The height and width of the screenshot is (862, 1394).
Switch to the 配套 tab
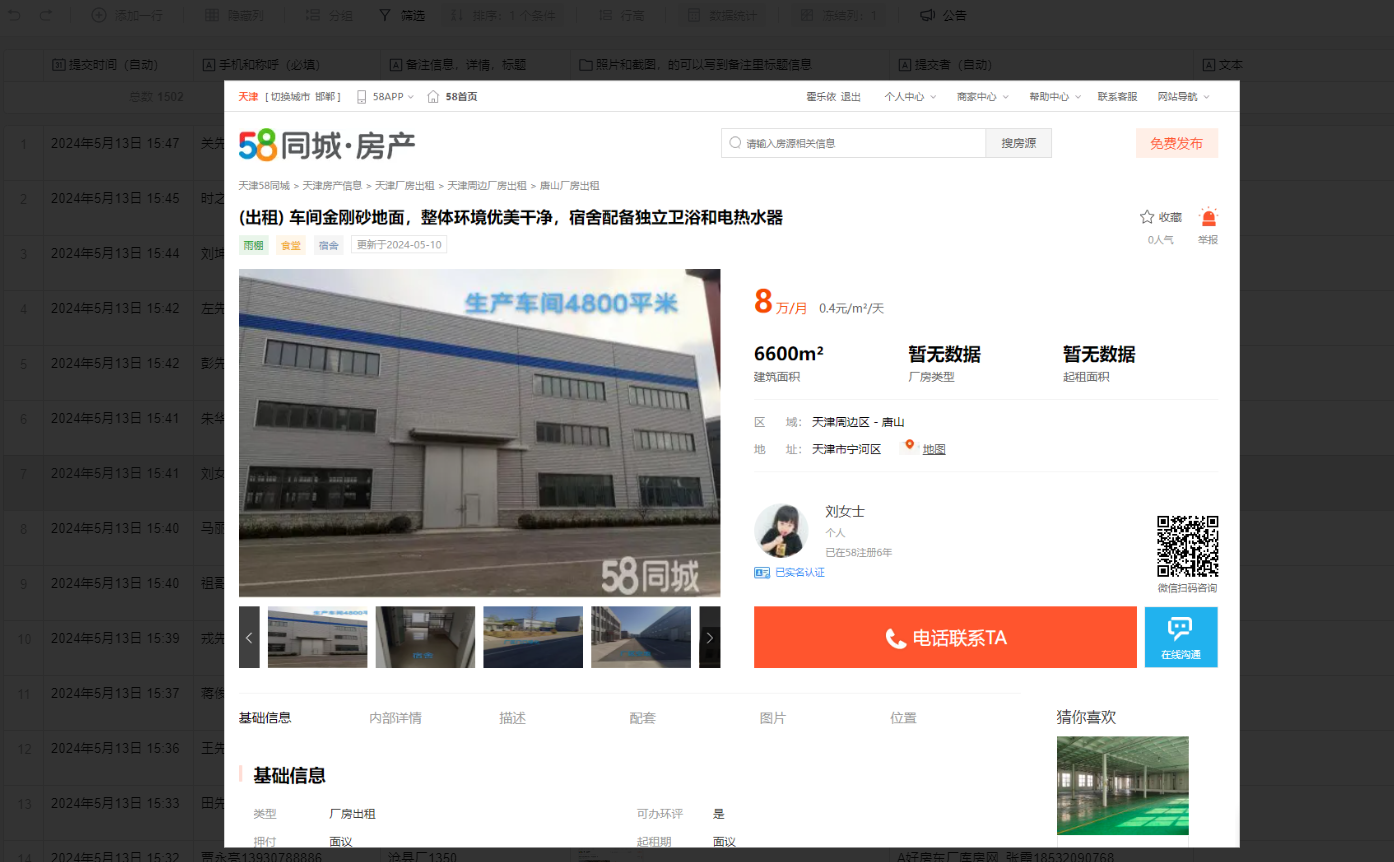[x=642, y=718]
